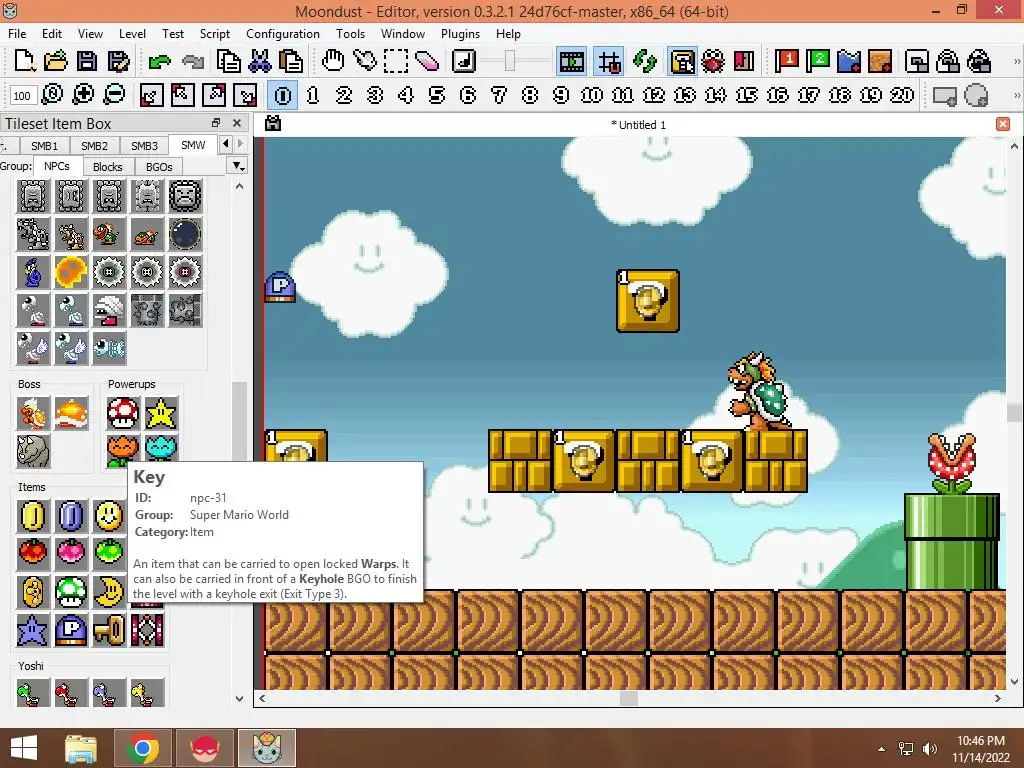
Task: Adjust the toolbar slider handle
Action: 509,61
